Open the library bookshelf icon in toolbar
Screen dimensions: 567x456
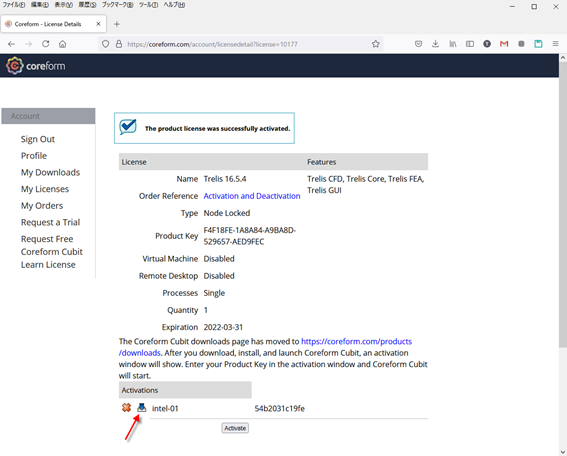453,44
